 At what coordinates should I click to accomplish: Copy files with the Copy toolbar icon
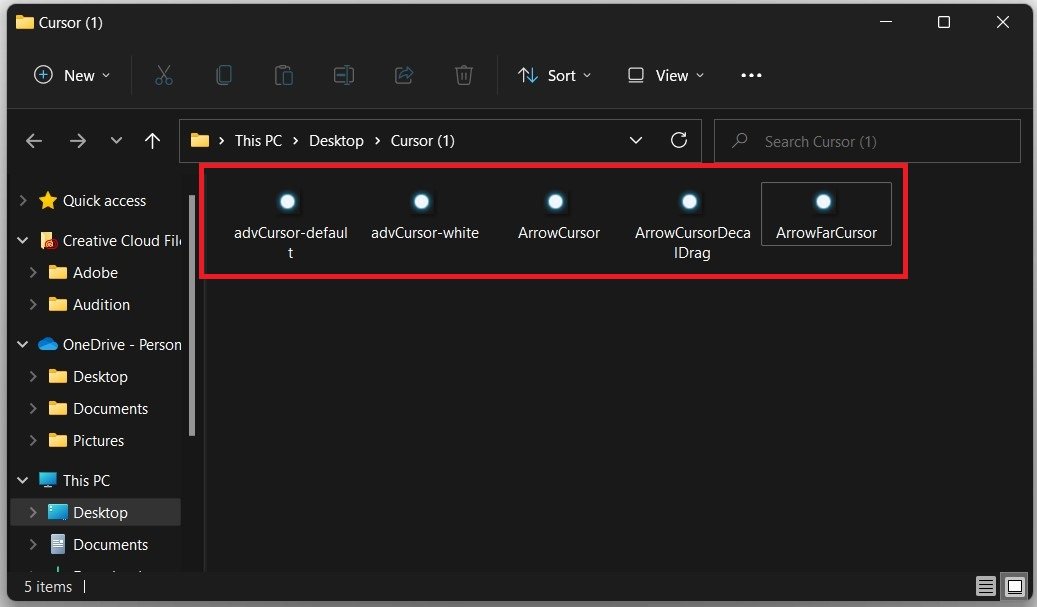tap(223, 74)
